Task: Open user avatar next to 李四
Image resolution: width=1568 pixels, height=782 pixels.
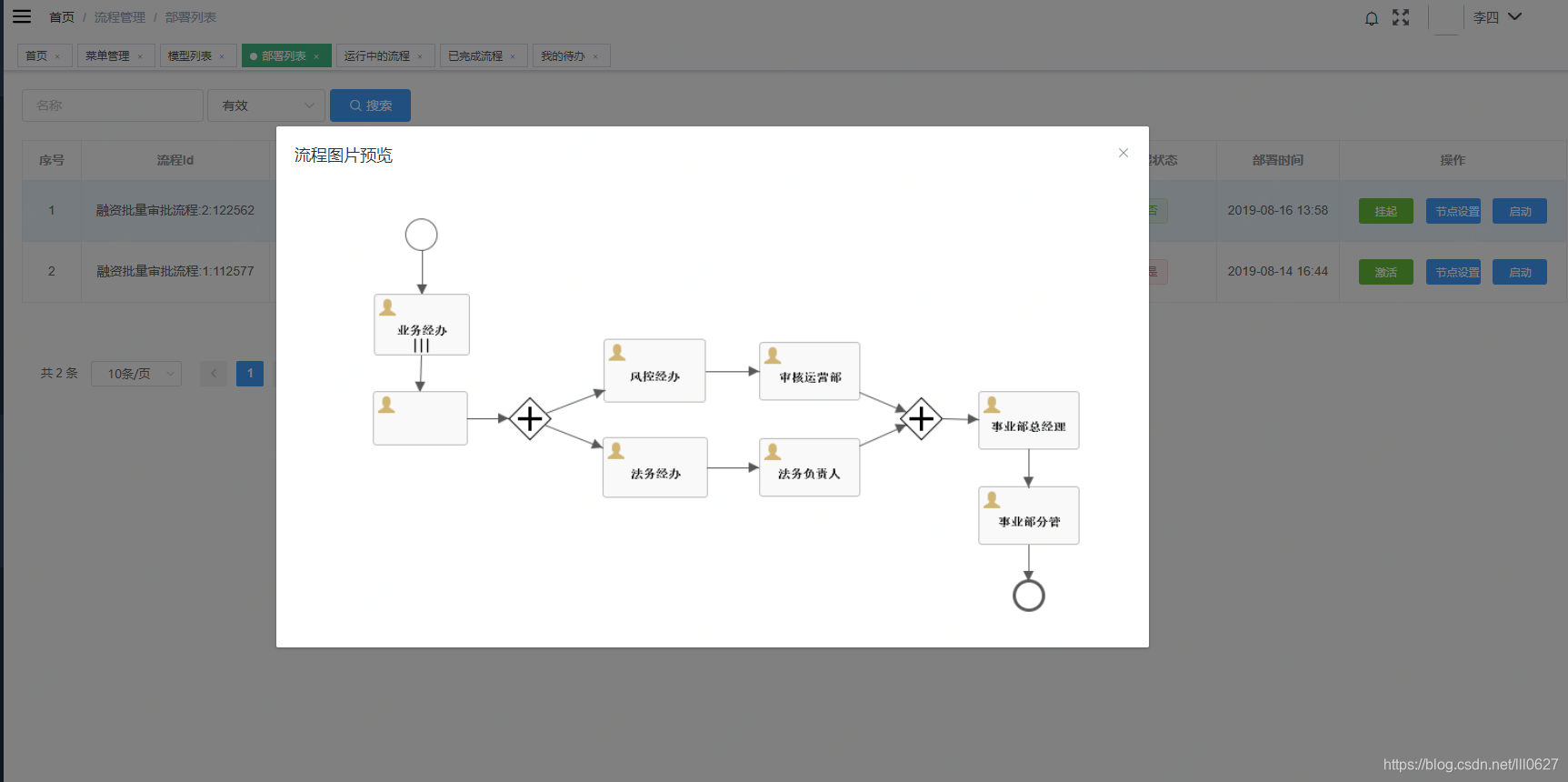Action: [x=1445, y=18]
